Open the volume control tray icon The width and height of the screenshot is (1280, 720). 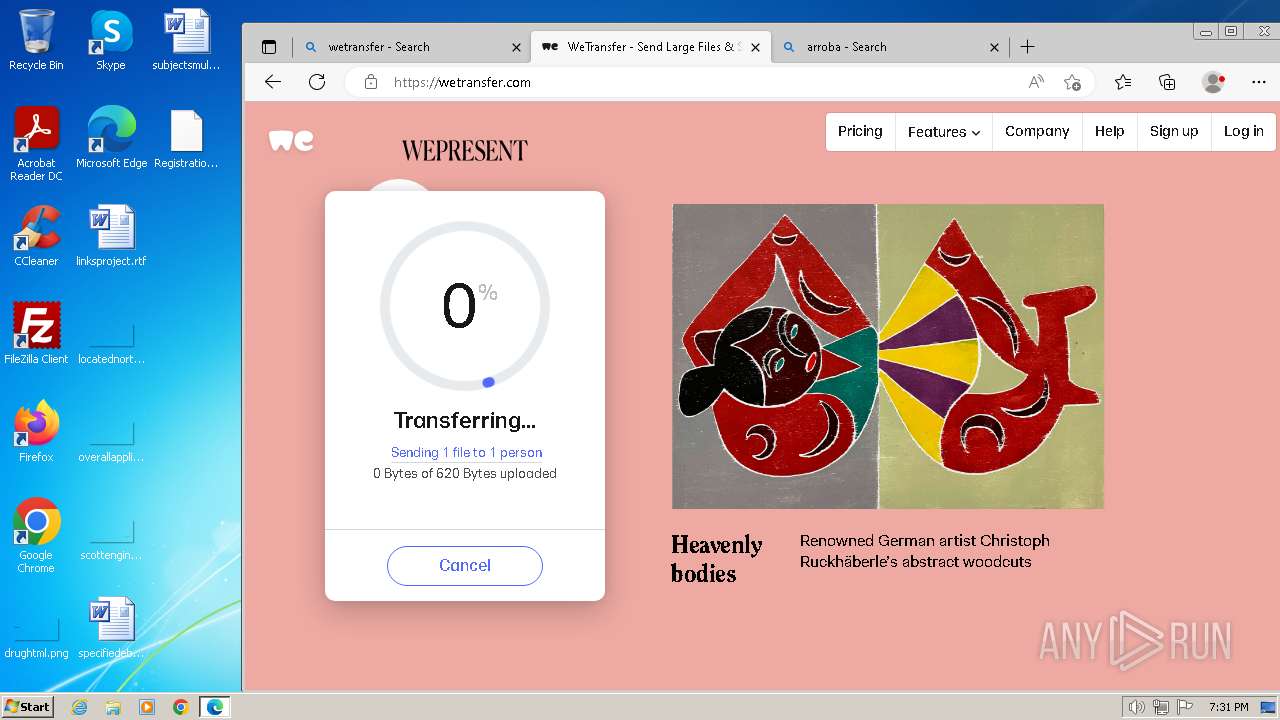pos(1136,707)
